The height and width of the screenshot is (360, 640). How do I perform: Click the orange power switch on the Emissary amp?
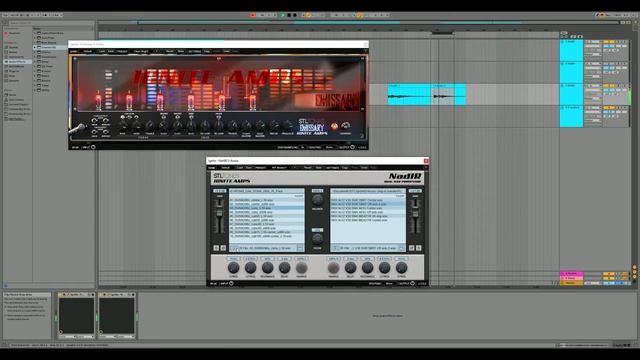(334, 127)
